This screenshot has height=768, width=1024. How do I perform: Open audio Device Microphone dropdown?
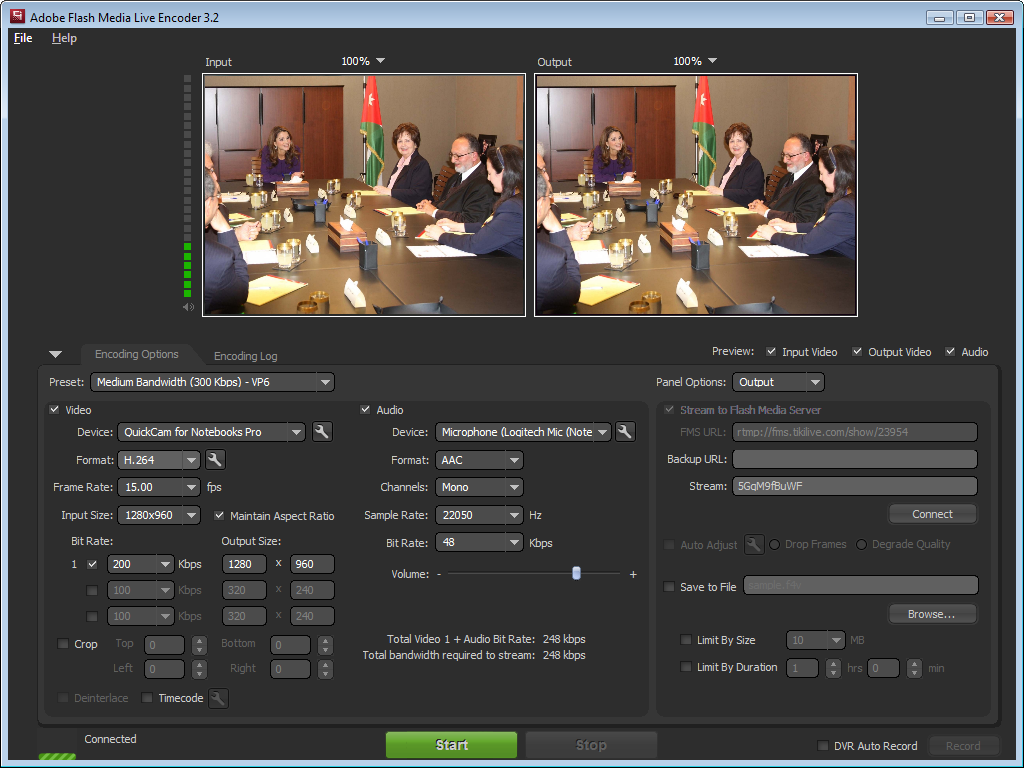(x=523, y=432)
